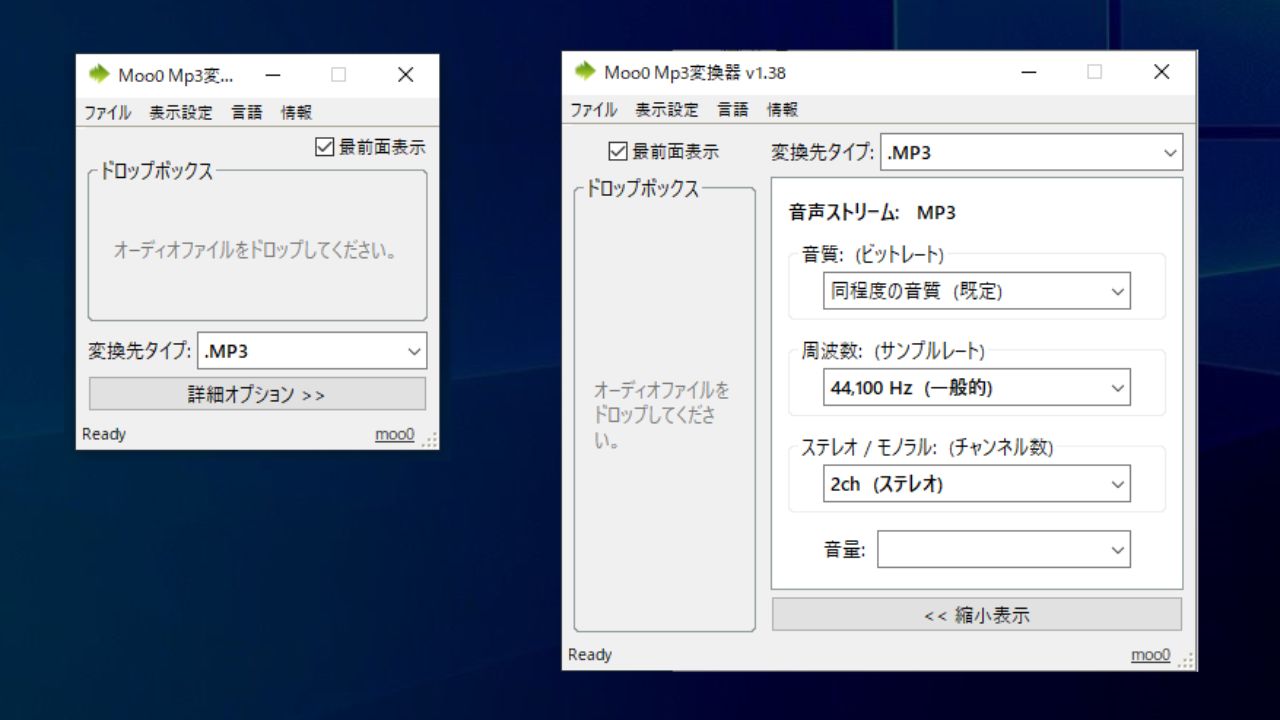
Task: Click the 音声ストリーム: MP3 heading
Action: 872,213
